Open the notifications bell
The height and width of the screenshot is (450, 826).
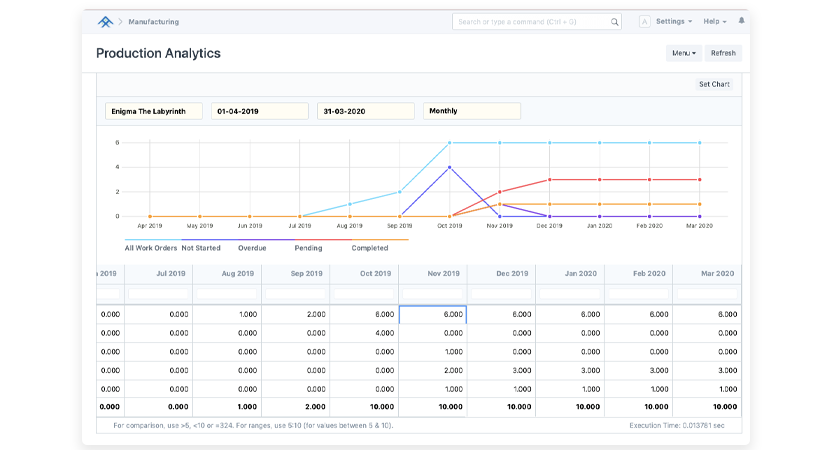point(741,21)
